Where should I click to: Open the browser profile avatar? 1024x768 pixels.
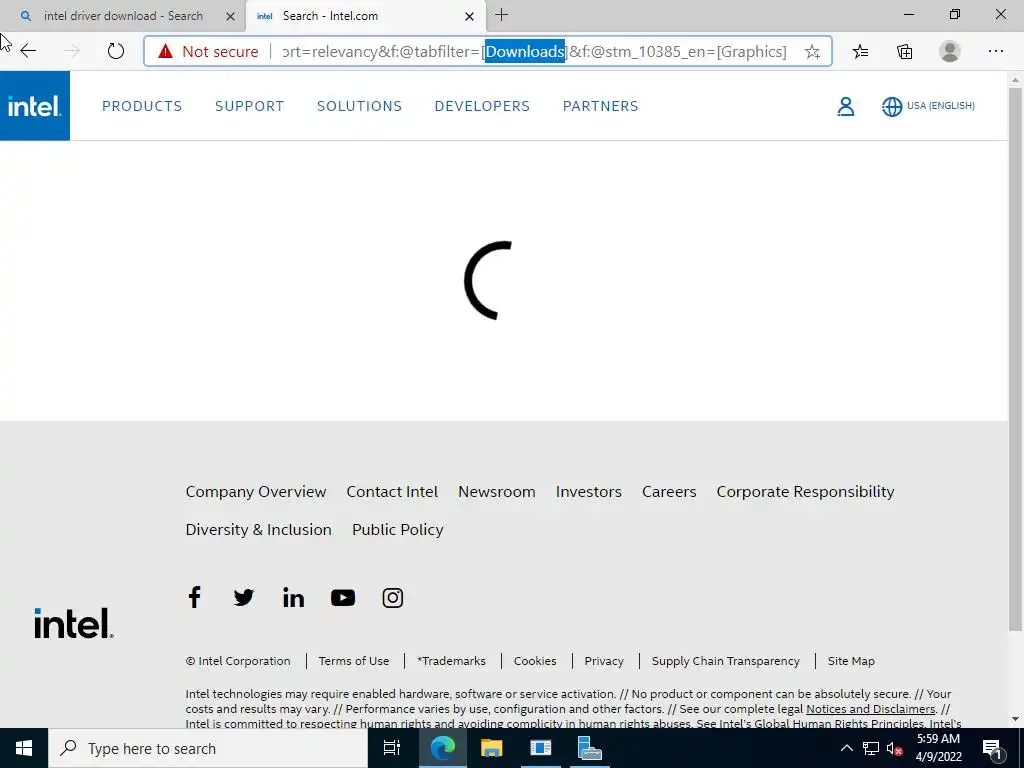[x=950, y=51]
